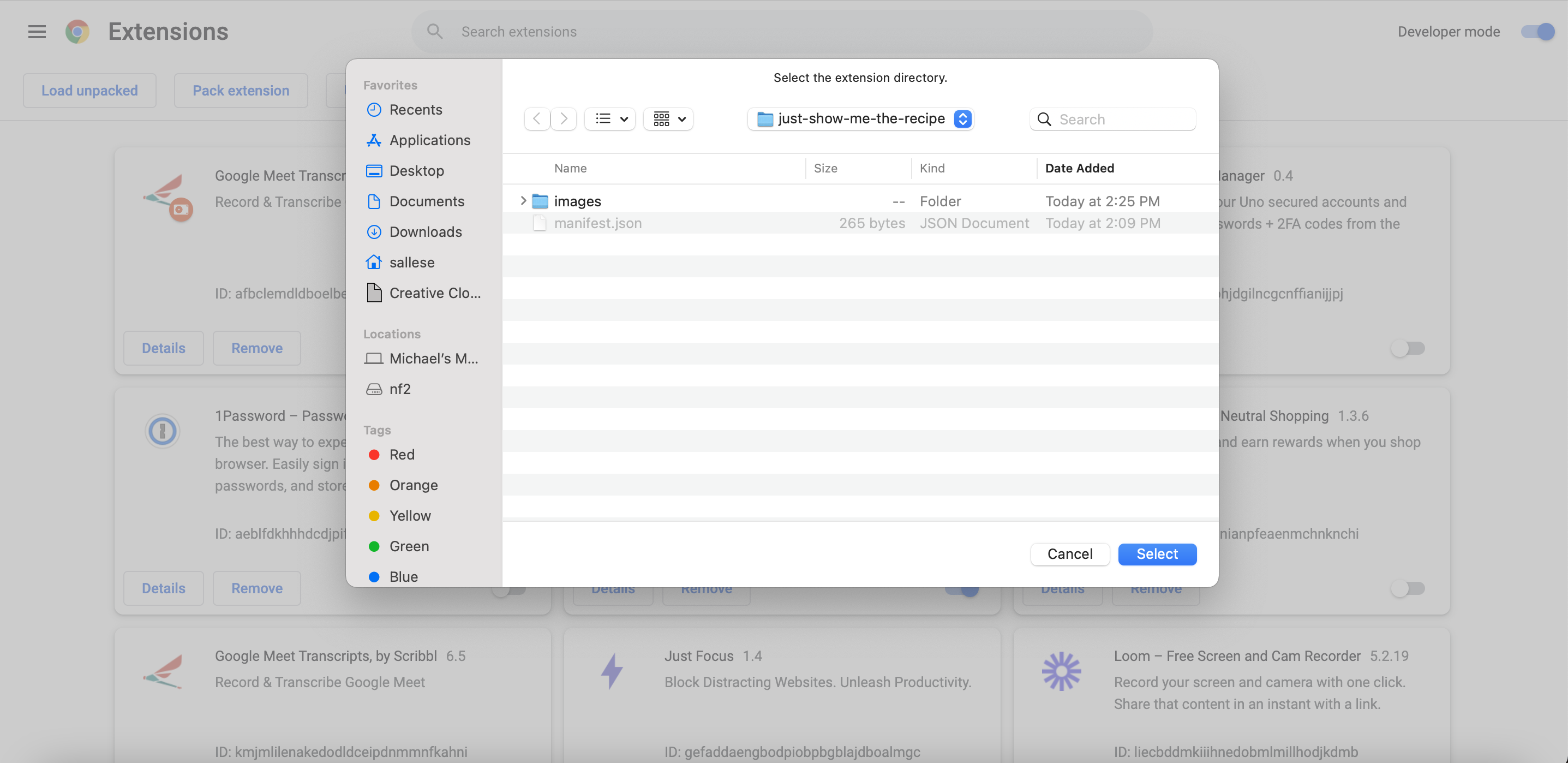The image size is (1568, 763).
Task: Click Load unpacked button
Action: pyautogui.click(x=89, y=90)
